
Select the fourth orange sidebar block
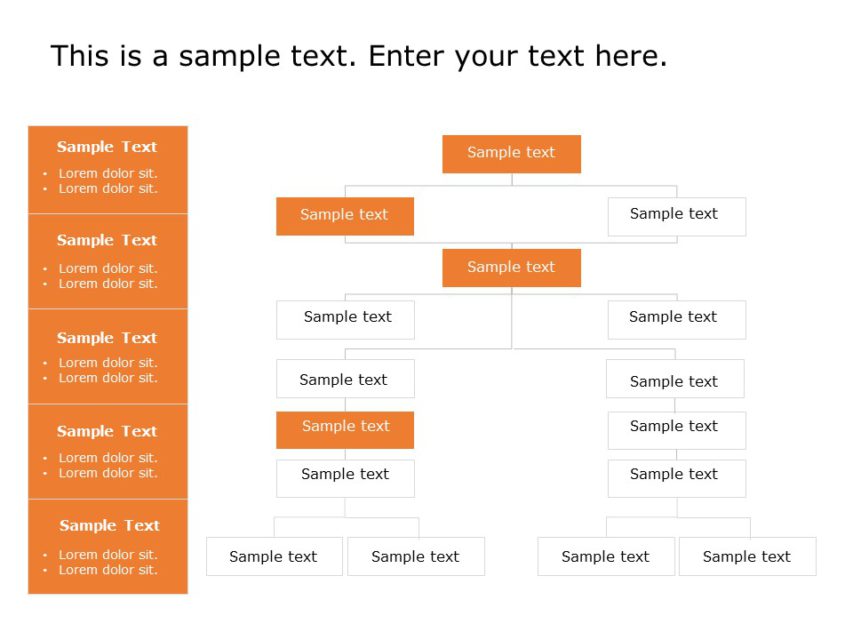[x=108, y=451]
